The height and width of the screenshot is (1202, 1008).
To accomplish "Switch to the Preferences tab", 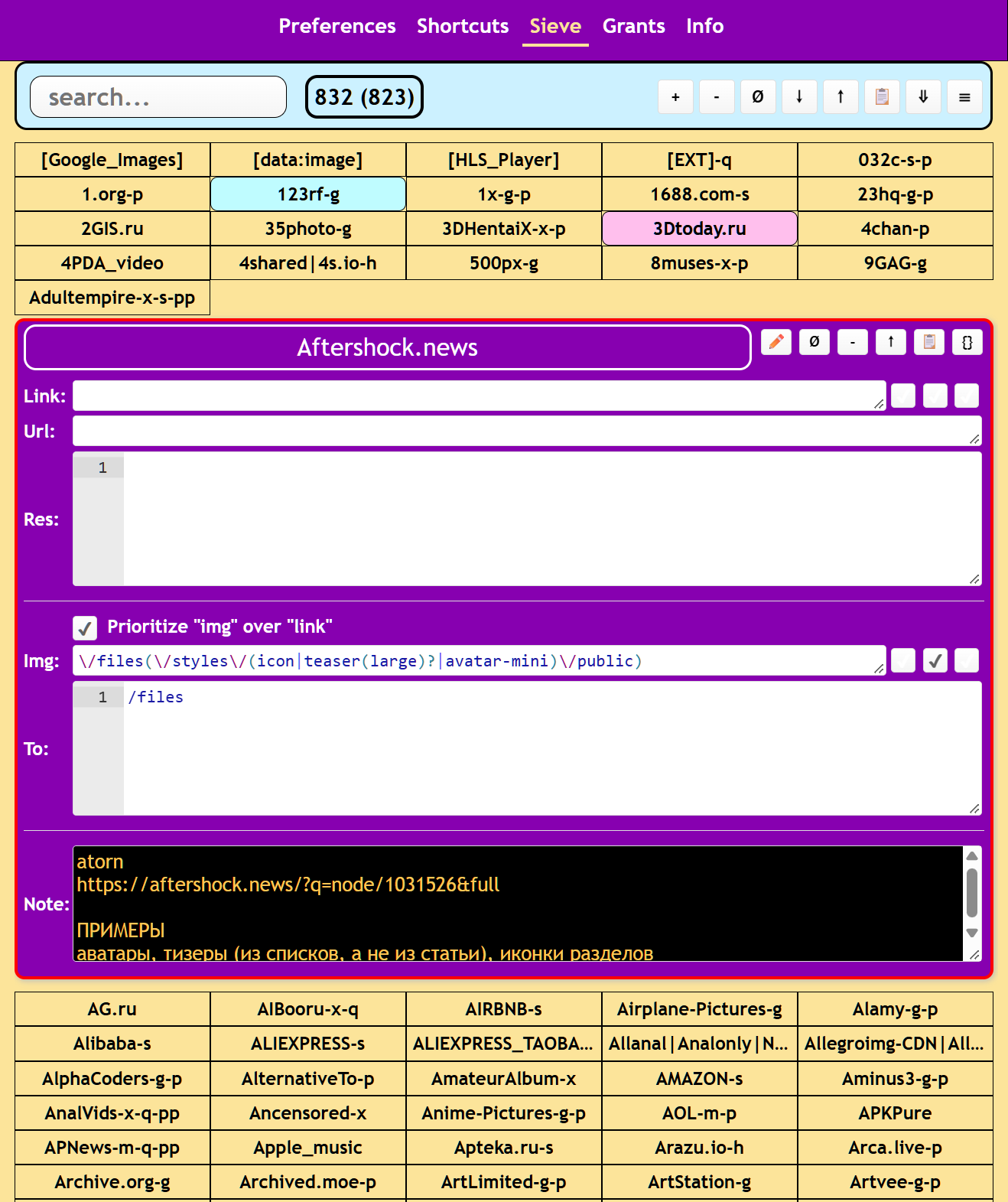I will pos(337,26).
